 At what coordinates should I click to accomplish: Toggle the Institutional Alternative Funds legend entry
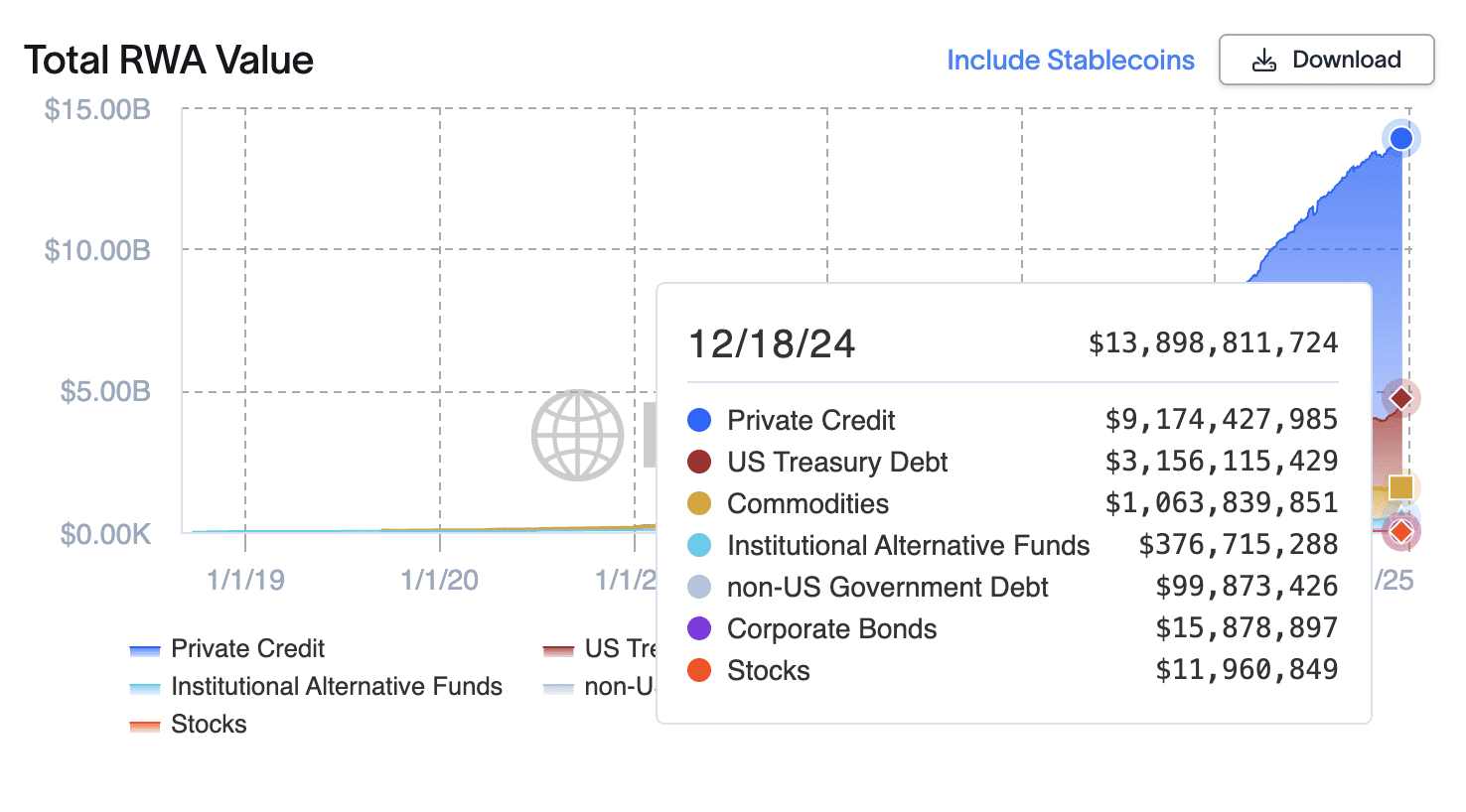point(328,686)
